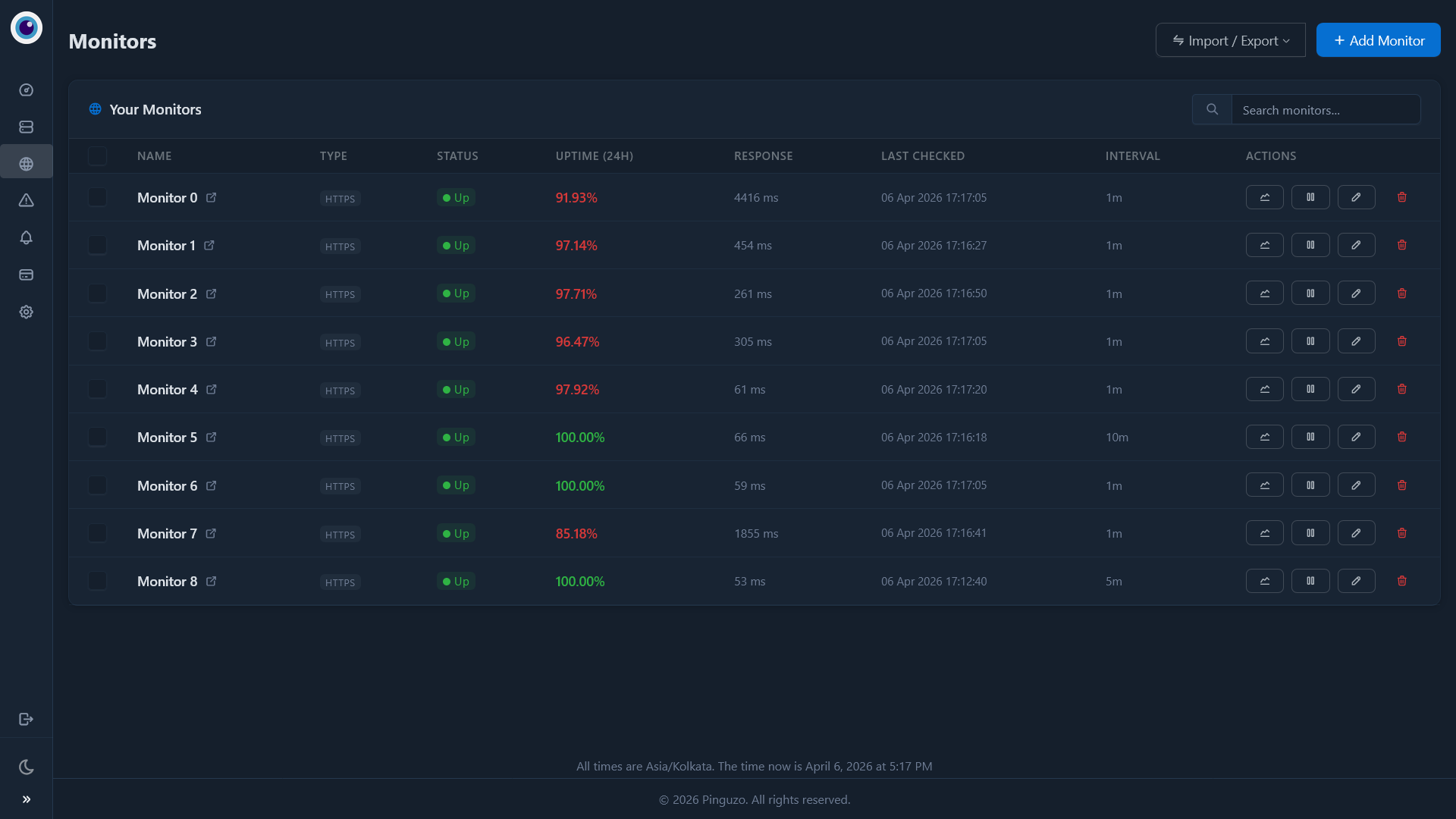
Task: Expand the Import / Export dropdown
Action: point(1230,40)
